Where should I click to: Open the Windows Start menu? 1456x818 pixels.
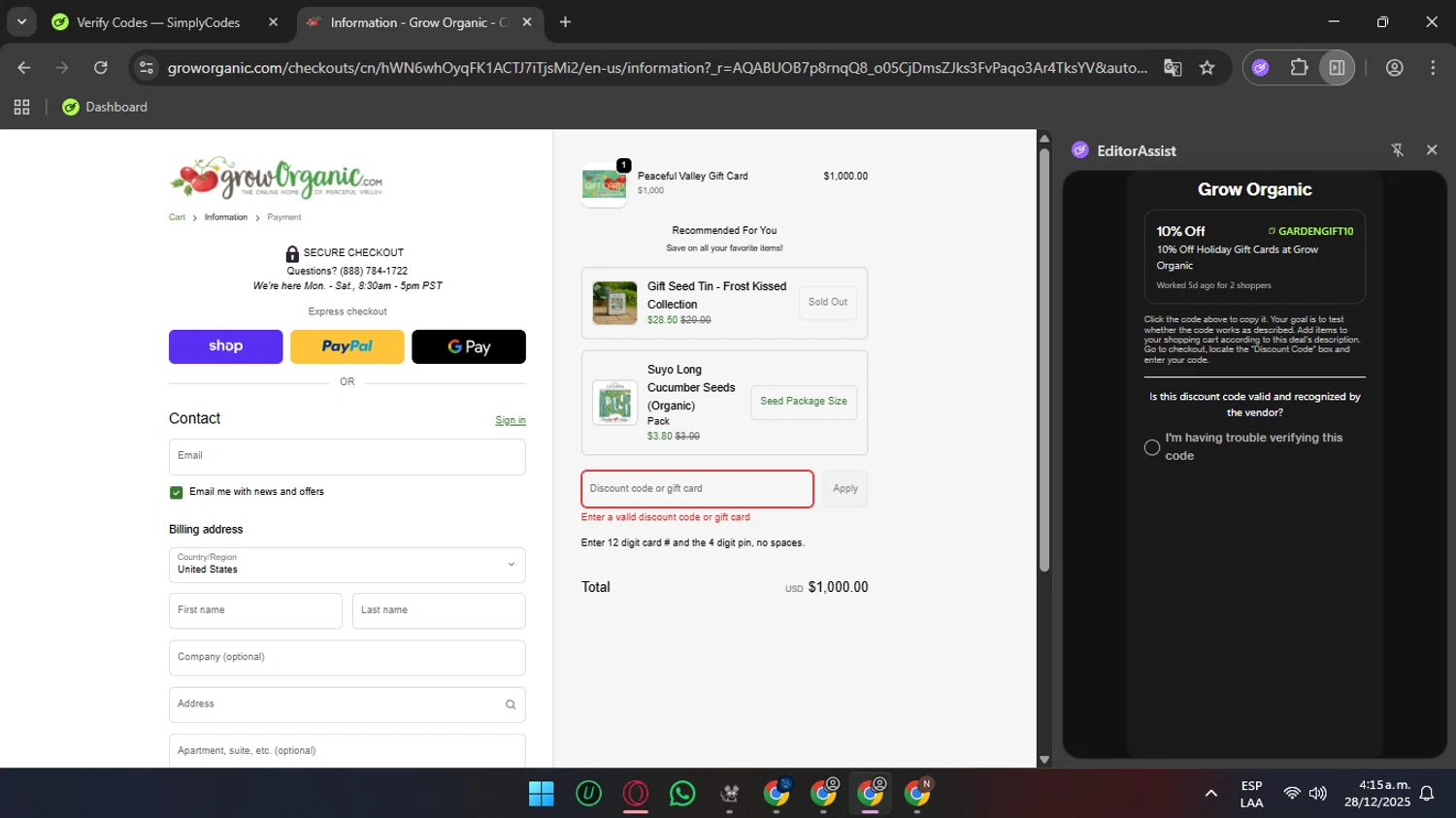click(541, 794)
